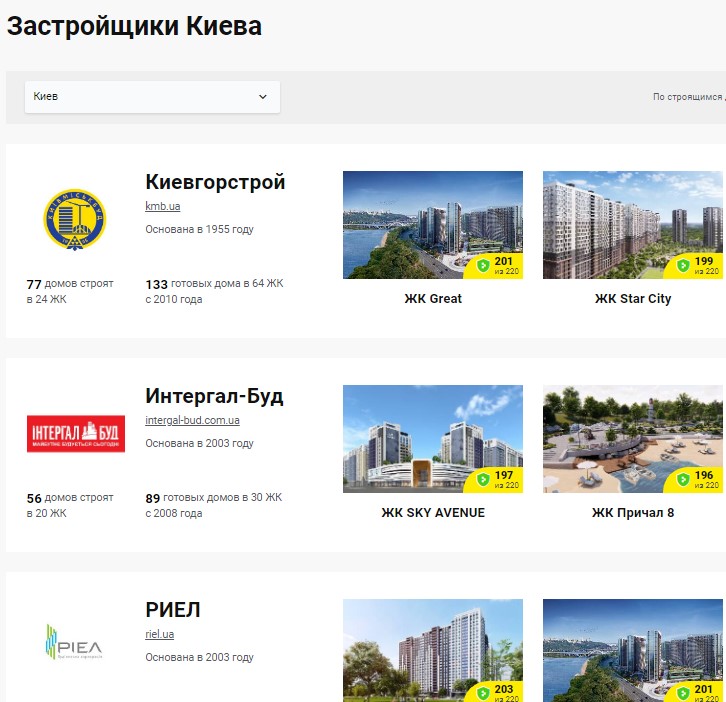Open the kmb.ua website link

click(x=162, y=206)
